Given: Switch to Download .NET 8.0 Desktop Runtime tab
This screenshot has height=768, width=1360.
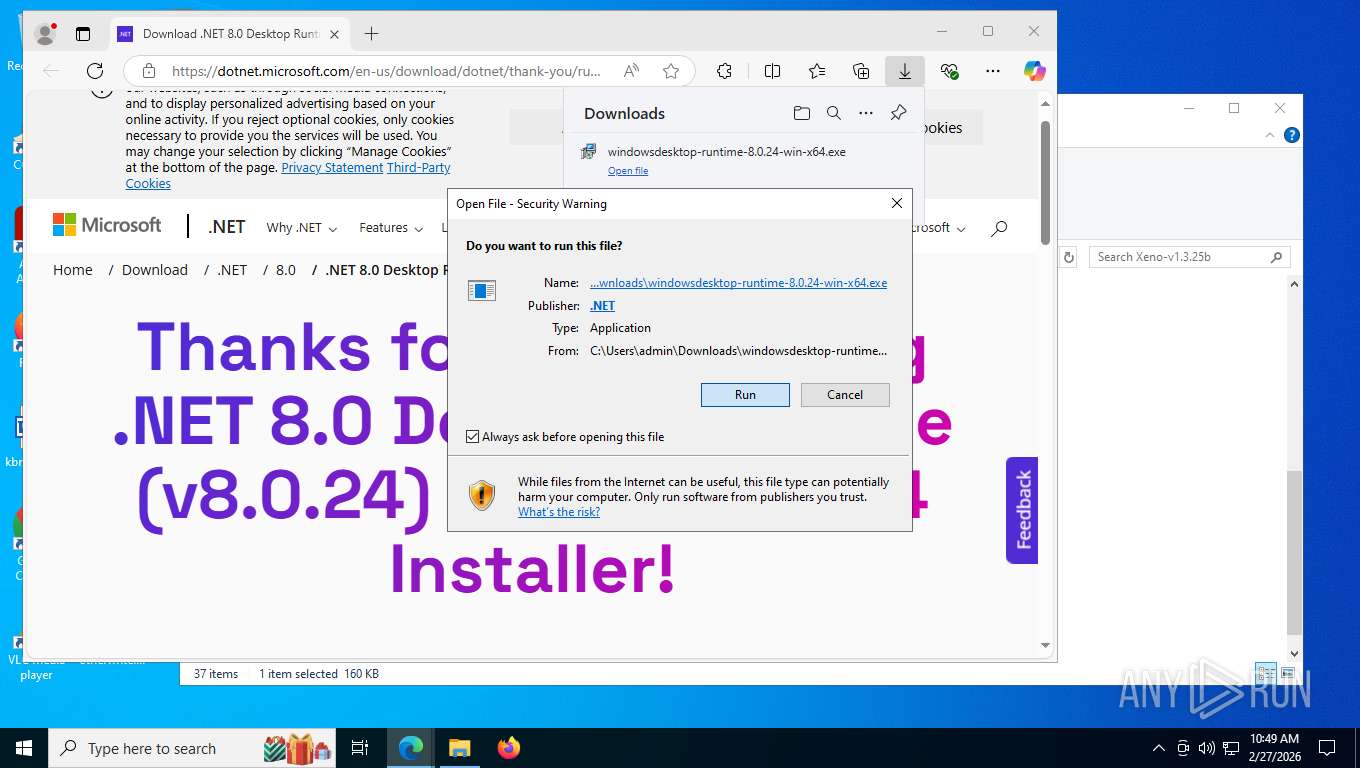Looking at the screenshot, I should tap(232, 34).
